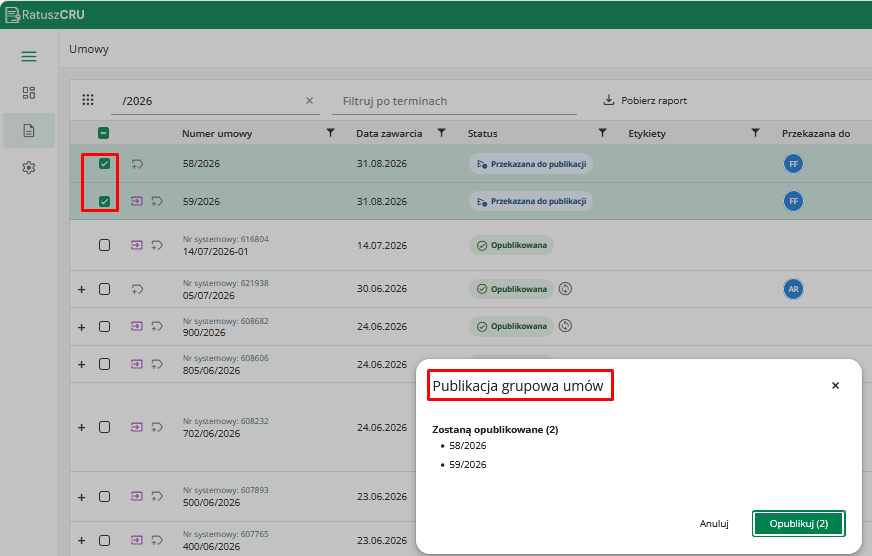Click the refresh icon beside 05/07/2026 status
The width and height of the screenshot is (872, 556).
565,289
